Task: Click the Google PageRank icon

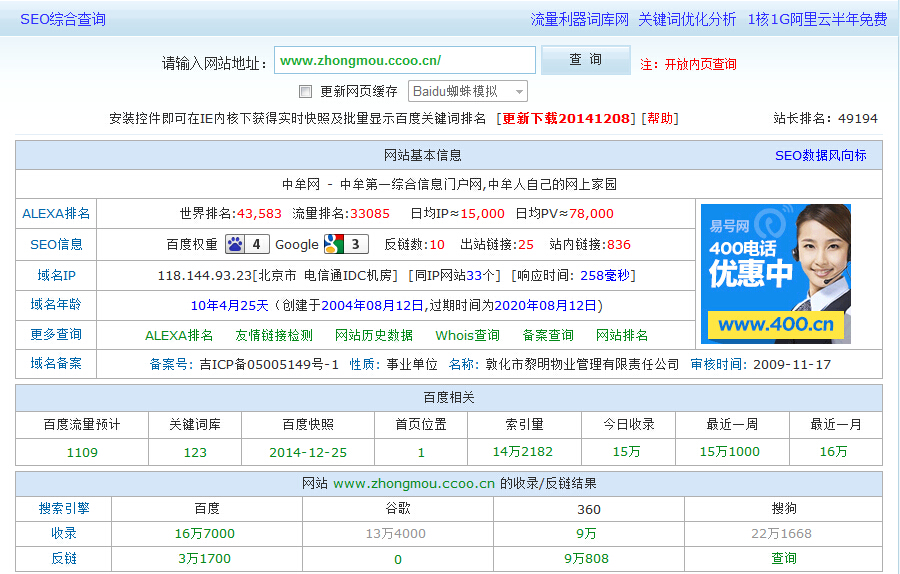Action: coord(346,245)
